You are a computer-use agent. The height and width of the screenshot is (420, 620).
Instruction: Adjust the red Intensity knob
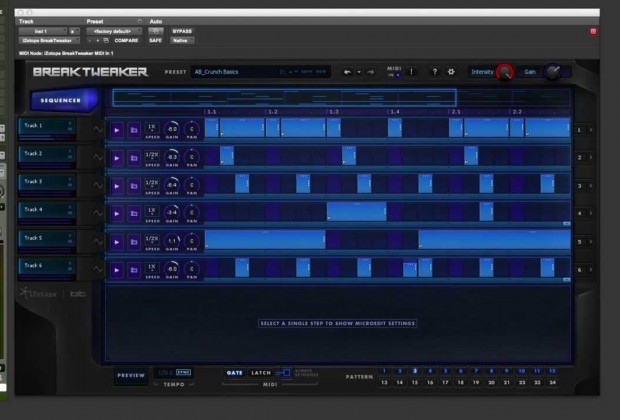505,72
